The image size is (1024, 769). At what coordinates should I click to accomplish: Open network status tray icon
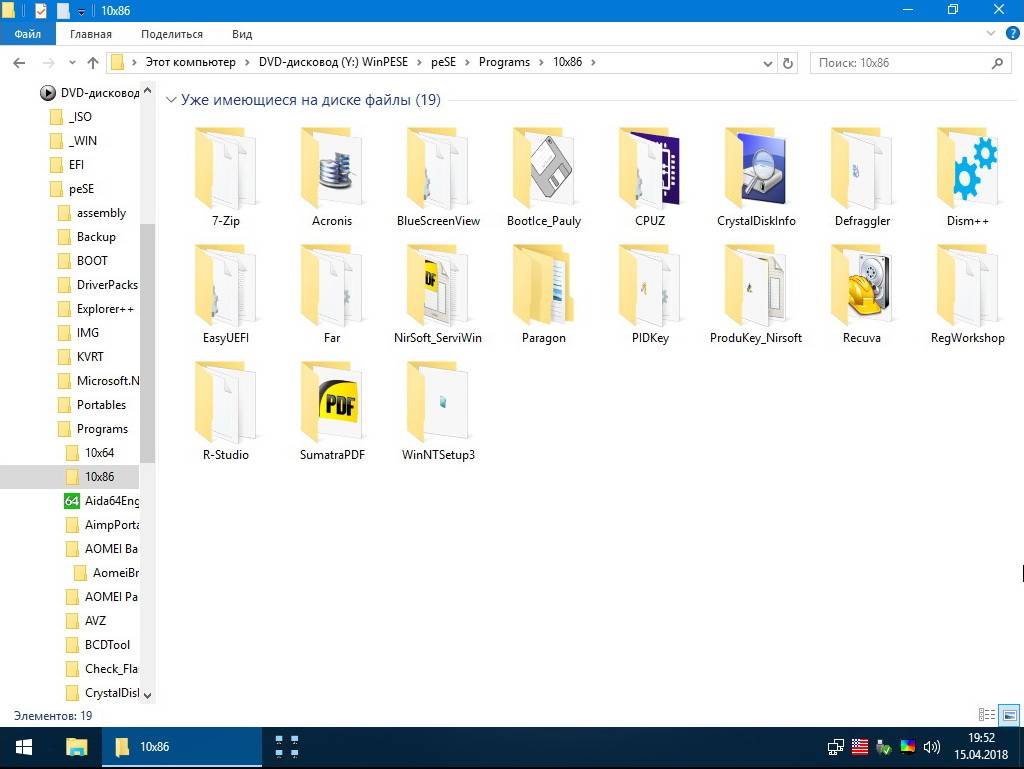tap(835, 747)
